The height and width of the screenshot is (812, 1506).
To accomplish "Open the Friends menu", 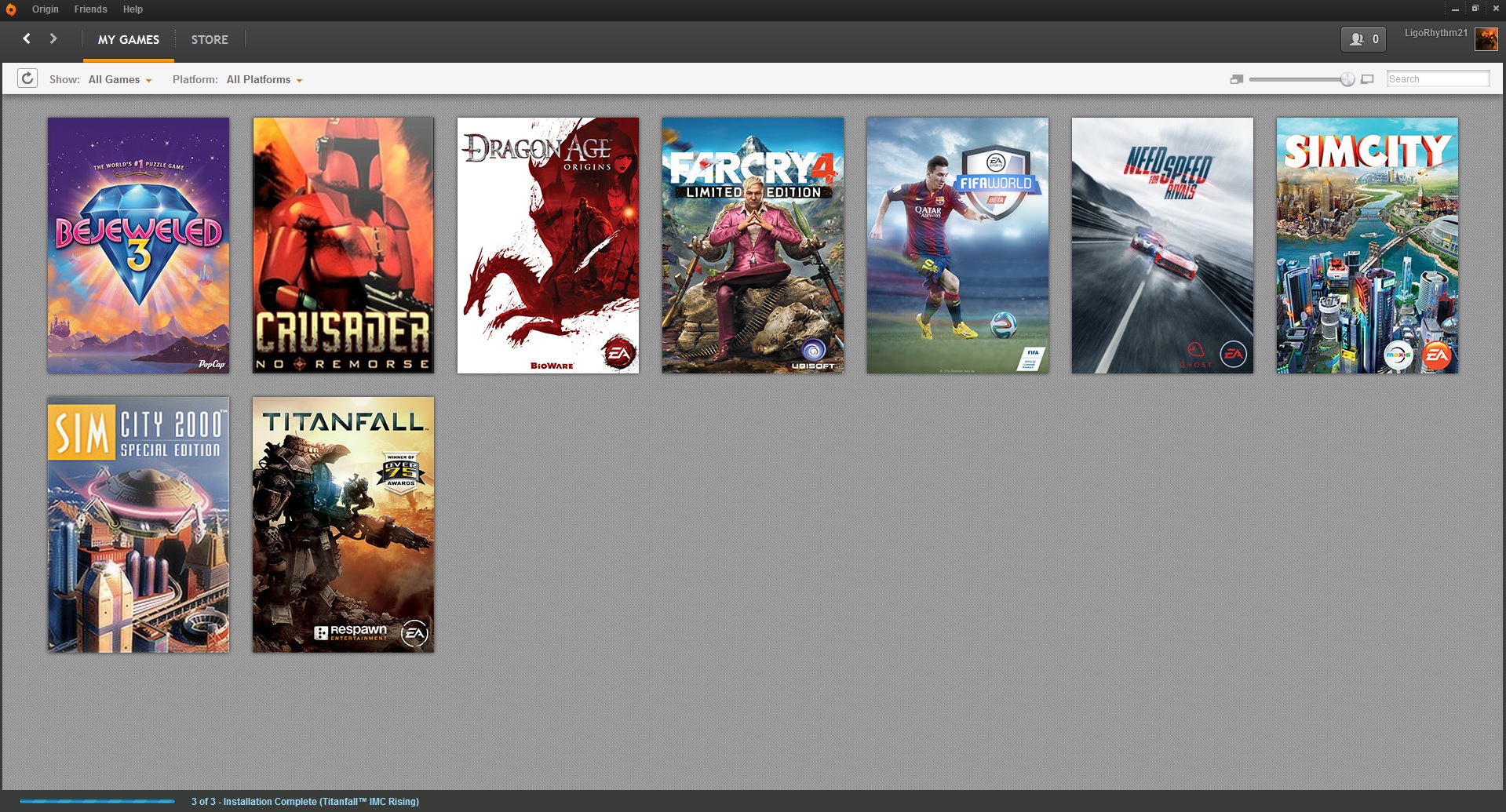I will coord(91,9).
